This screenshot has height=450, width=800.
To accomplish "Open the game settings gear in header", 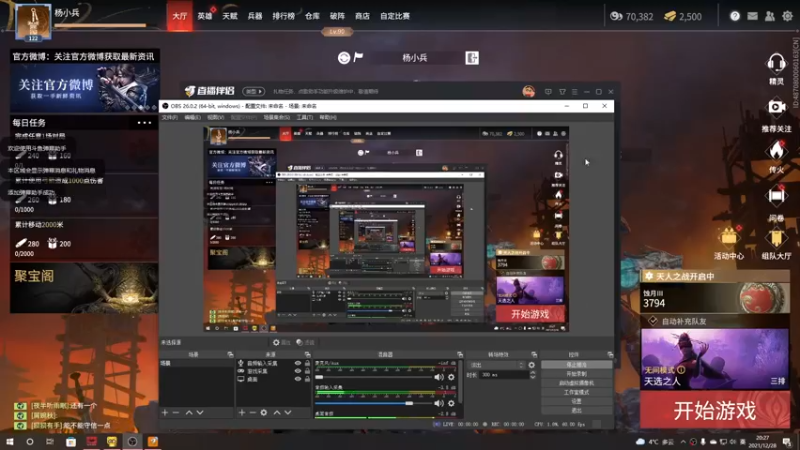I will [787, 16].
